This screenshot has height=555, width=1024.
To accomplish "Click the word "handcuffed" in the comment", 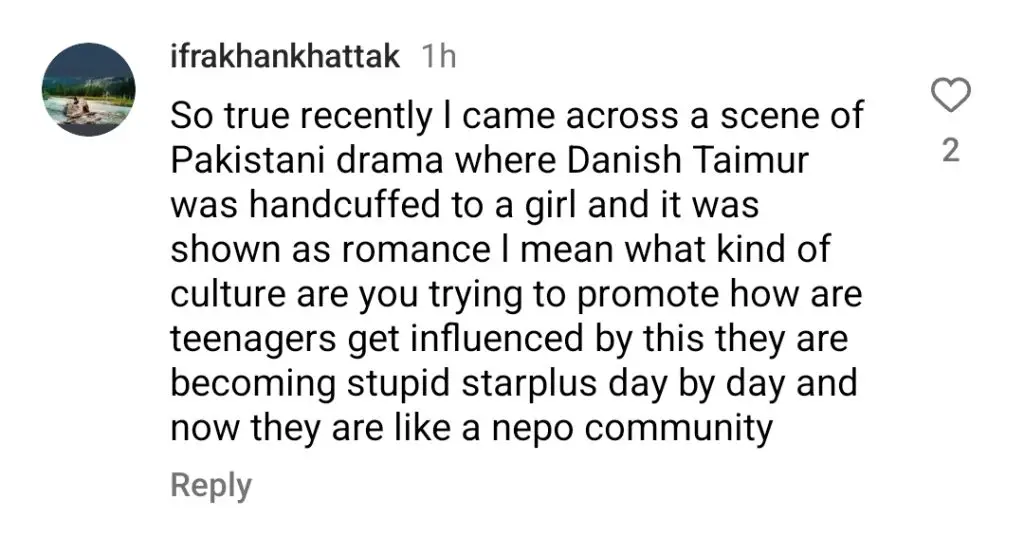I will click(x=344, y=205).
